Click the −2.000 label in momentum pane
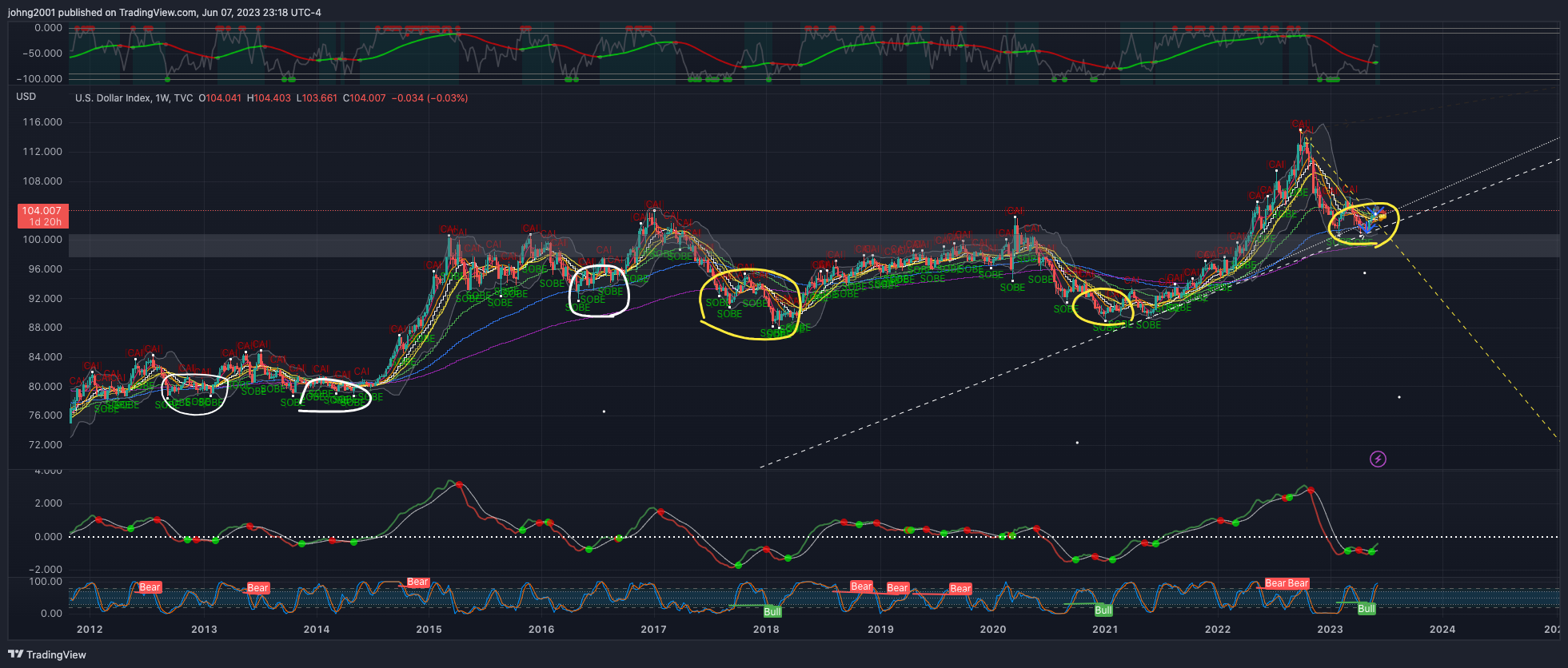The height and width of the screenshot is (668, 1568). tap(45, 570)
